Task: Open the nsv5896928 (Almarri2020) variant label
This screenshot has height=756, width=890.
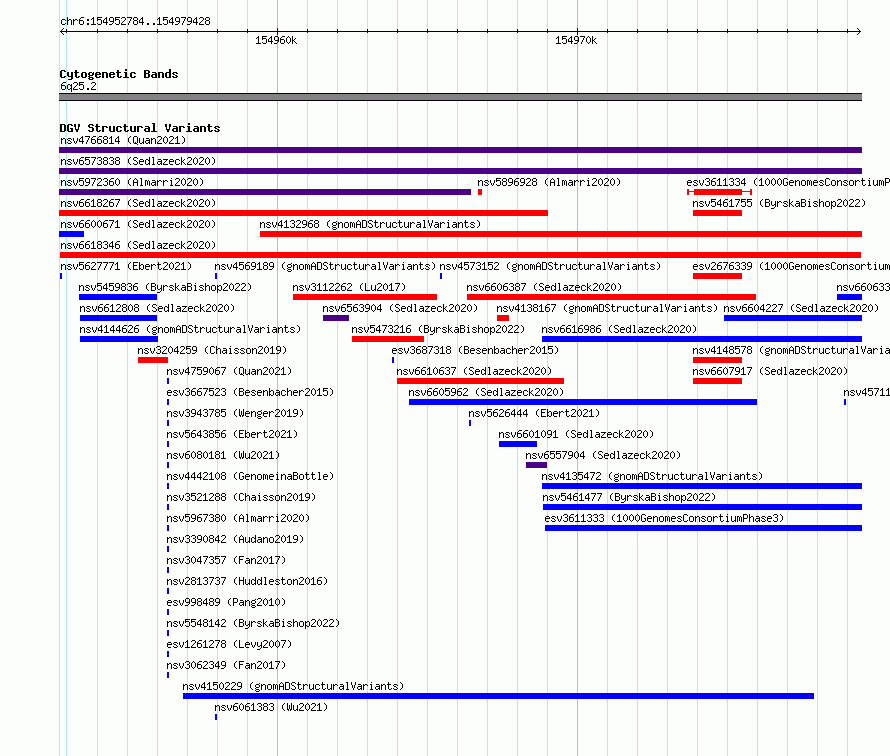Action: coord(549,182)
